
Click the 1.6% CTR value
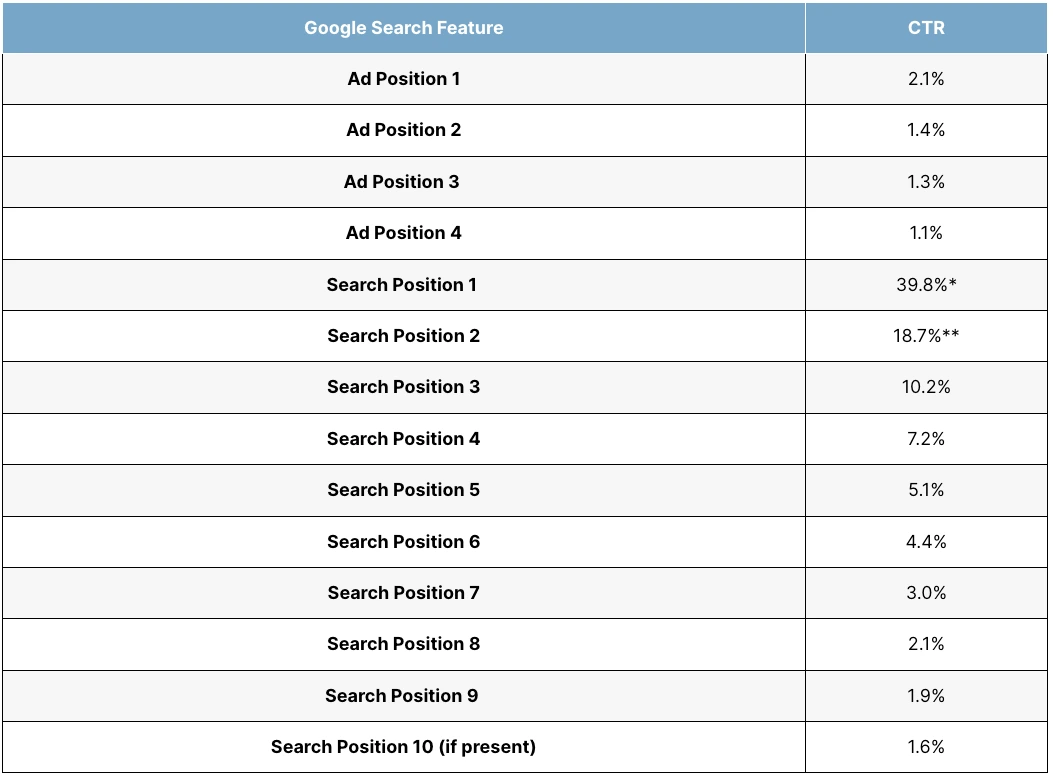click(x=925, y=747)
